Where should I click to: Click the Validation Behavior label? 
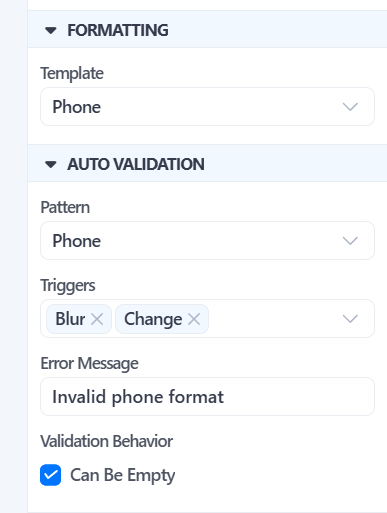coord(107,441)
